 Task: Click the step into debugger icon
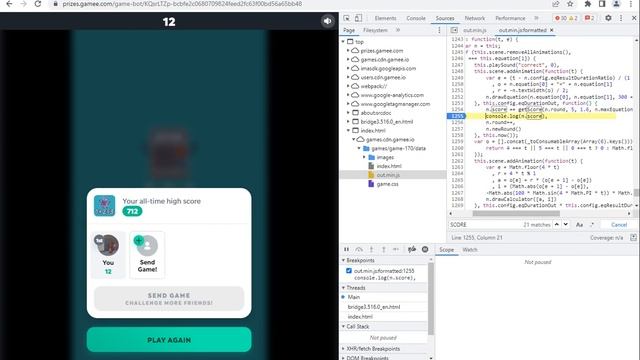point(371,249)
